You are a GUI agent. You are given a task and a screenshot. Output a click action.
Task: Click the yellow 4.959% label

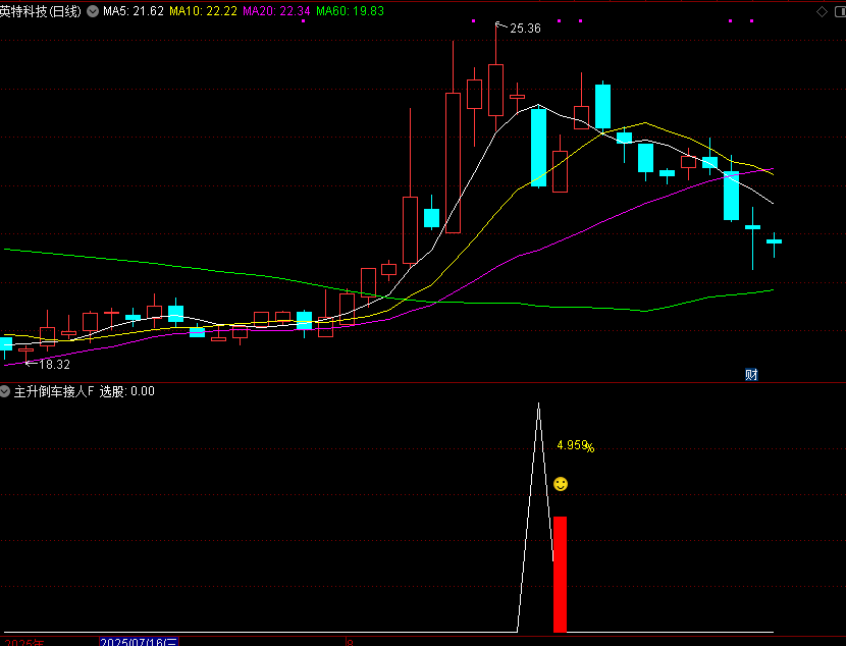[x=575, y=445]
